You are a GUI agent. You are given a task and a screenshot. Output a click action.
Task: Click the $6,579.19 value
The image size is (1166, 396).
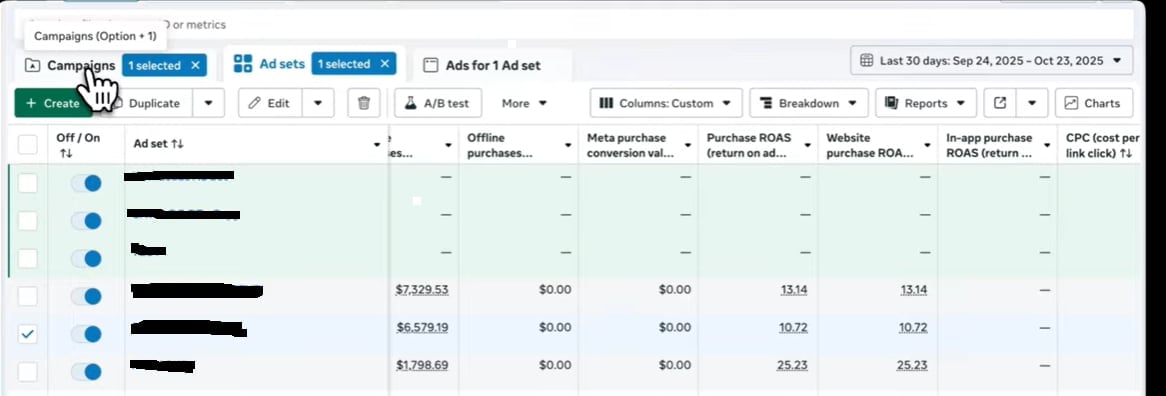point(422,327)
